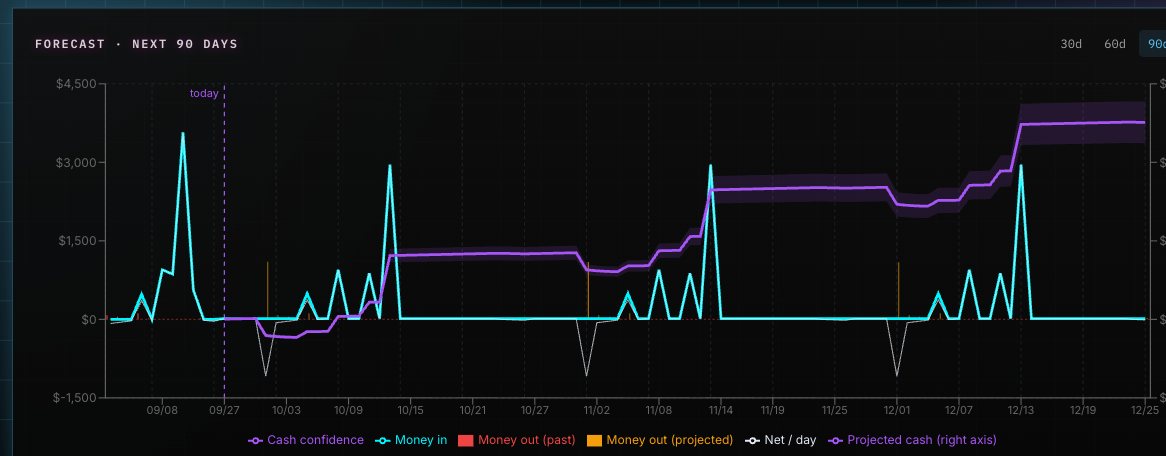Click the 10/03 date label
Screen dimensions: 1166x456
tap(286, 410)
